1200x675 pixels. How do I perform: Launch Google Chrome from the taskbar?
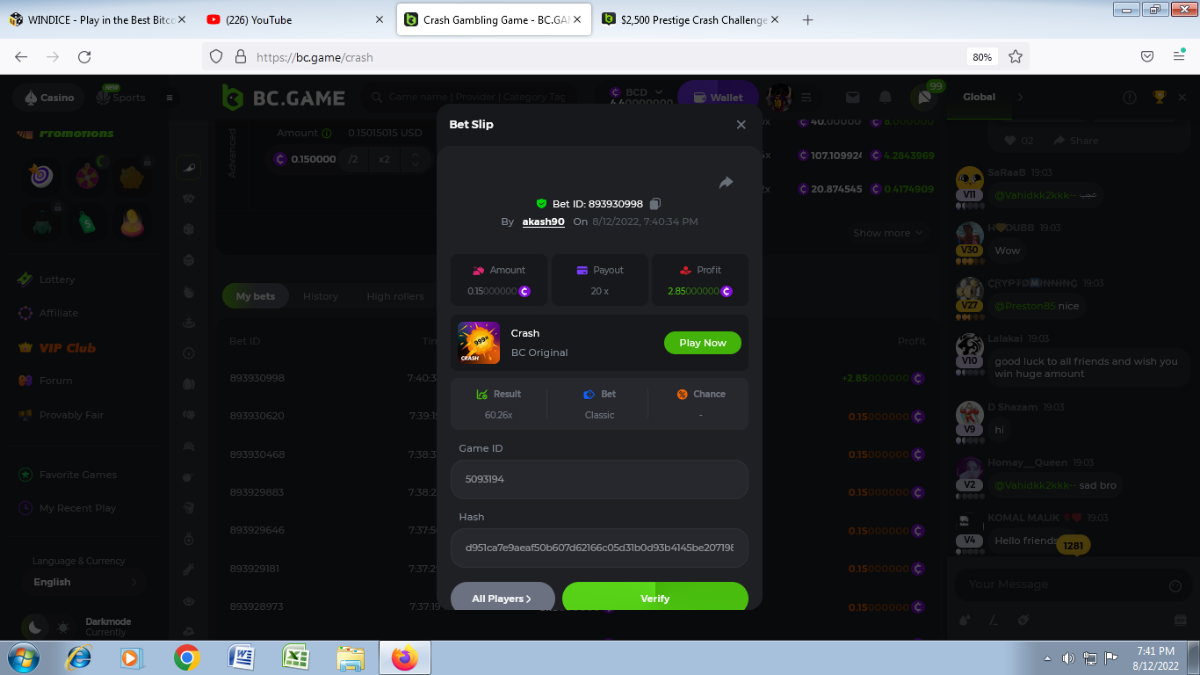(x=186, y=657)
